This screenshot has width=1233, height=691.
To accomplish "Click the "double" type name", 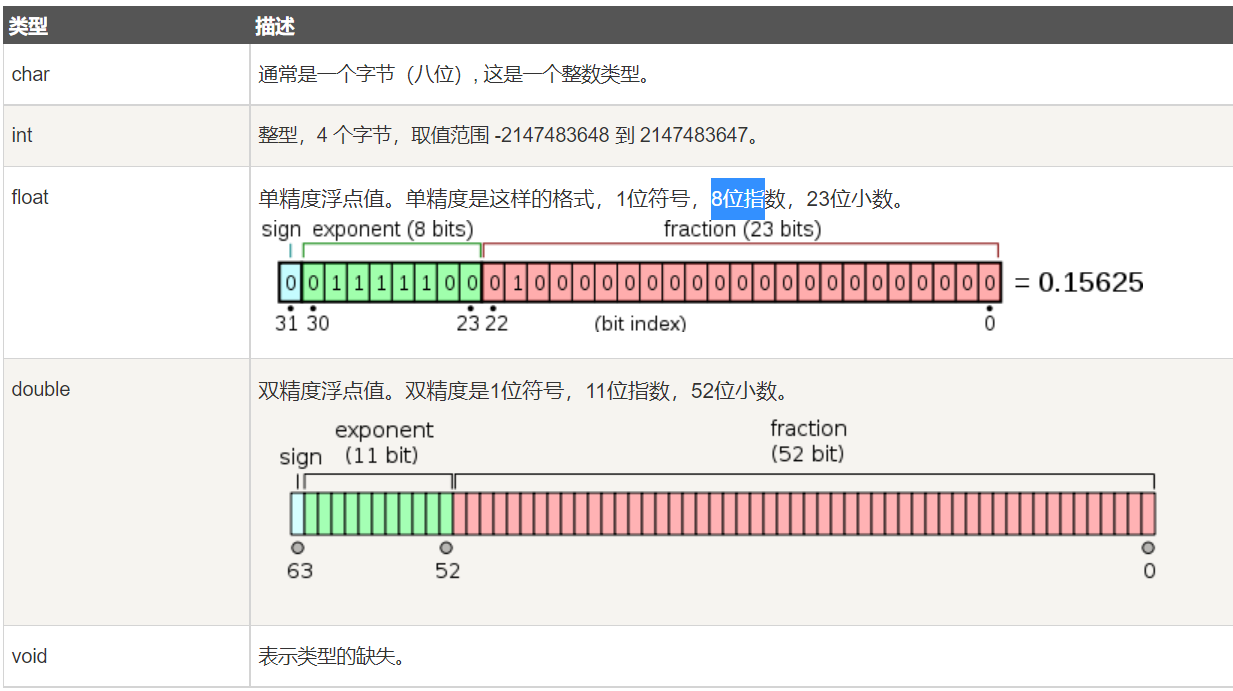I will click(41, 389).
